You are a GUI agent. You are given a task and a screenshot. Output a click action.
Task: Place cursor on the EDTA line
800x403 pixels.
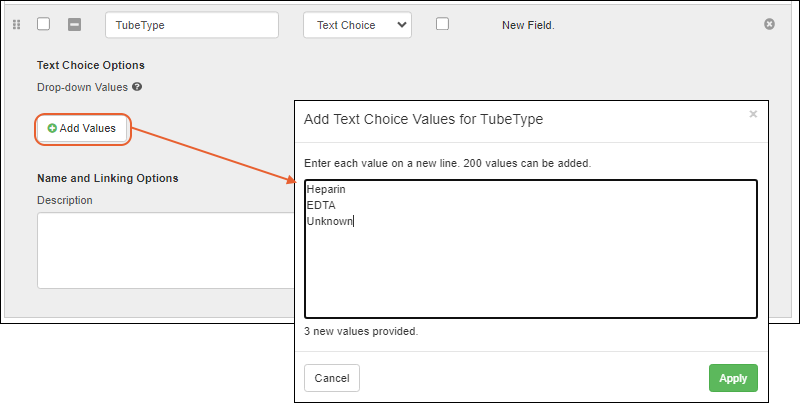coord(320,204)
